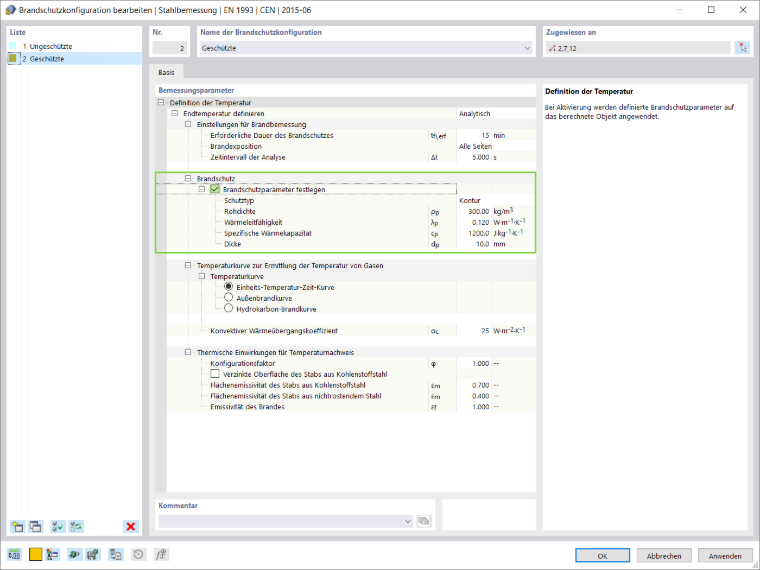Uncheck Brandschutzparameter festlegen
The width and height of the screenshot is (760, 570).
tap(215, 189)
